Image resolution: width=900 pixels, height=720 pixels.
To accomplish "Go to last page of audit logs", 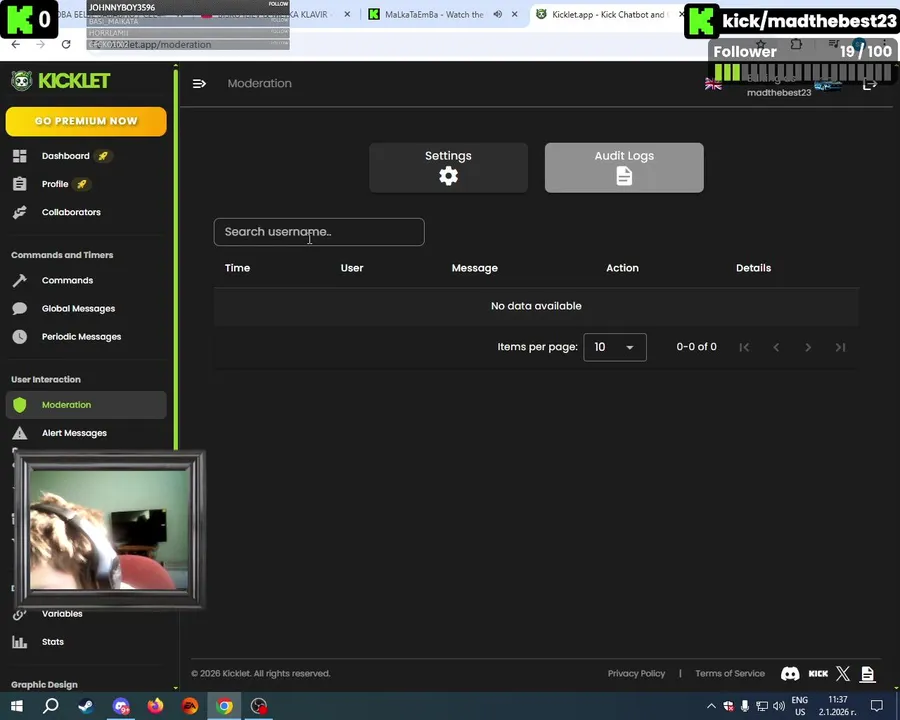I will [840, 347].
